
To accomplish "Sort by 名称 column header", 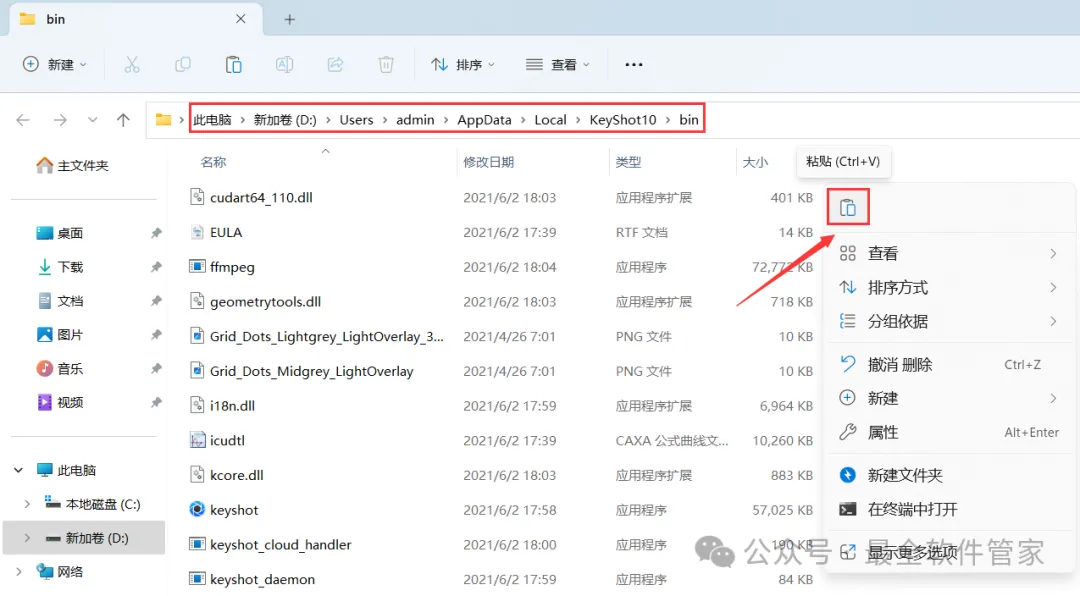I will [214, 163].
